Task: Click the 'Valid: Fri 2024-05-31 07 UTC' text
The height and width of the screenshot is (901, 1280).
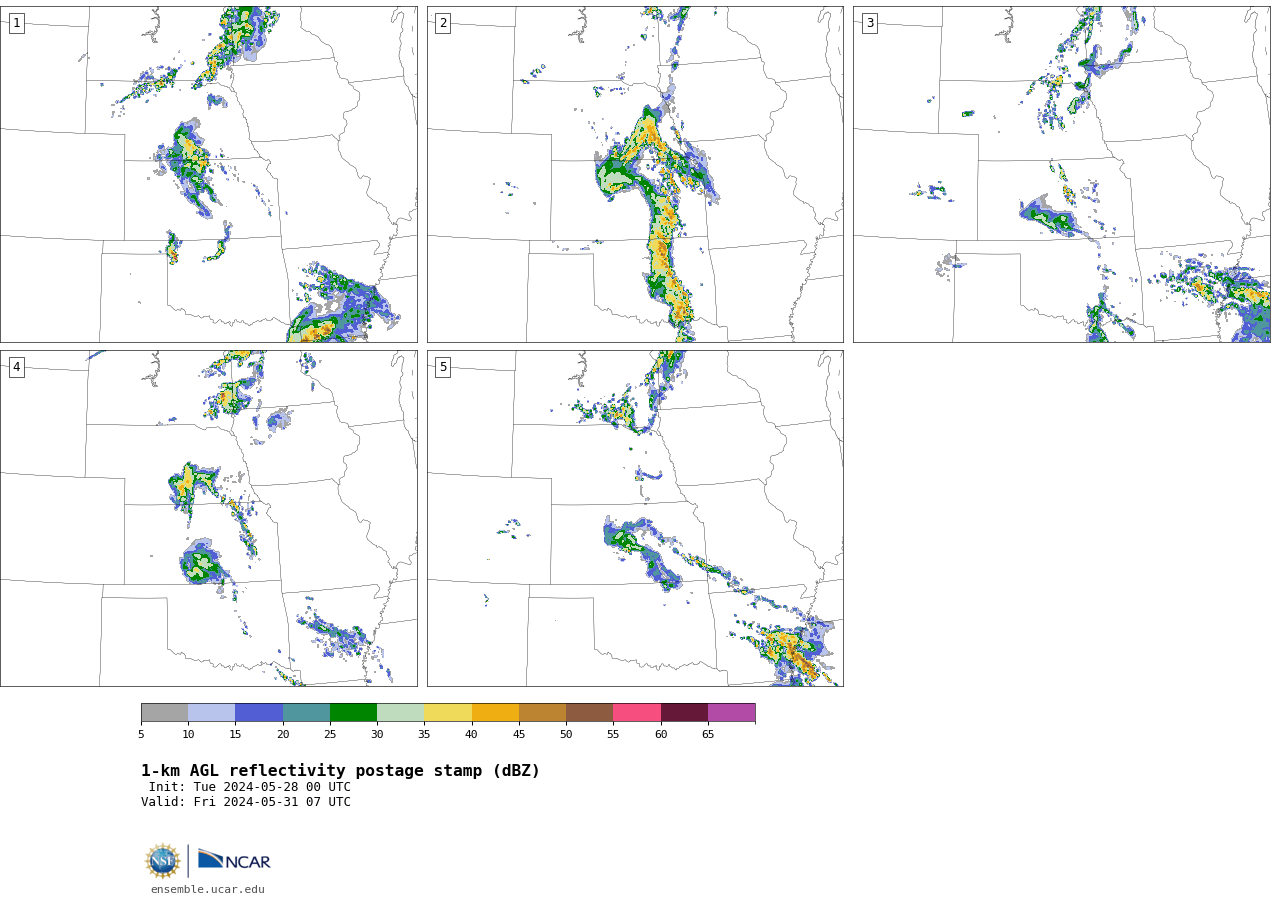Action: [x=246, y=802]
